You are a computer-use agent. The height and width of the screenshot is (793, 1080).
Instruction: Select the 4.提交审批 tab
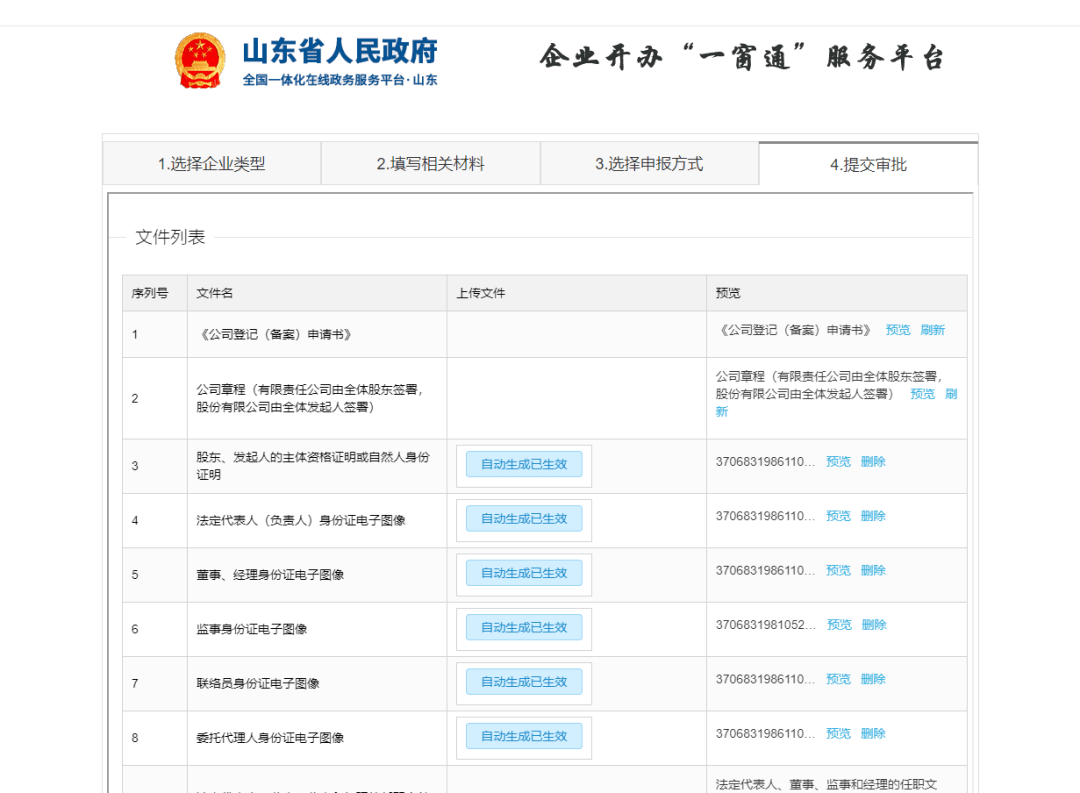point(868,165)
